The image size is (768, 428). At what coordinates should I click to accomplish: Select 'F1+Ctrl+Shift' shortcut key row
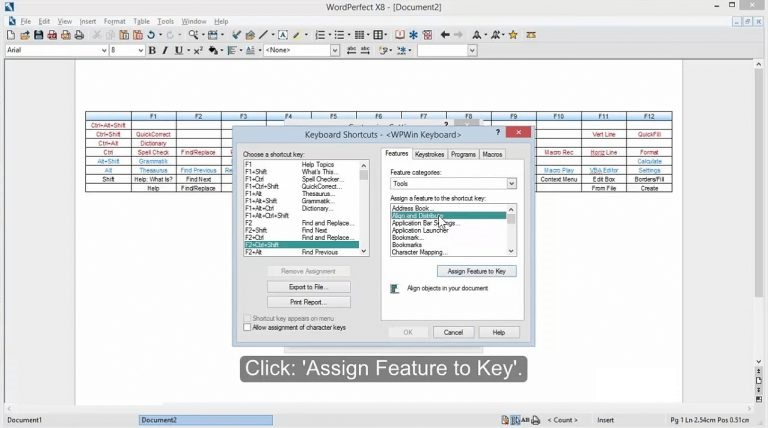(302, 187)
